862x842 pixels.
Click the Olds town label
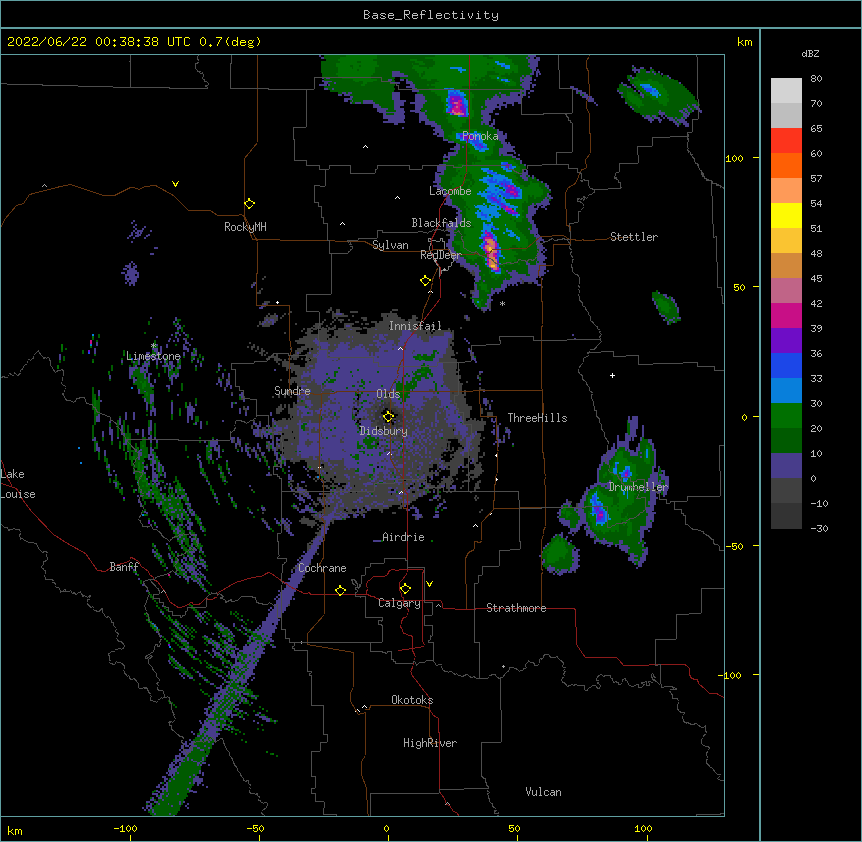point(388,394)
